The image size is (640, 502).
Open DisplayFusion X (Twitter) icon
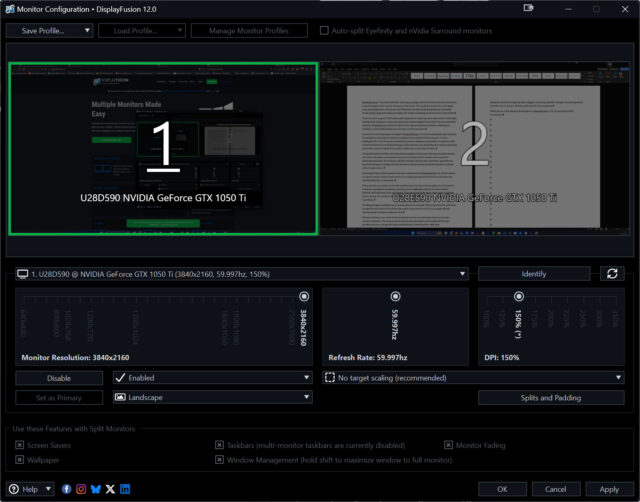(110, 489)
